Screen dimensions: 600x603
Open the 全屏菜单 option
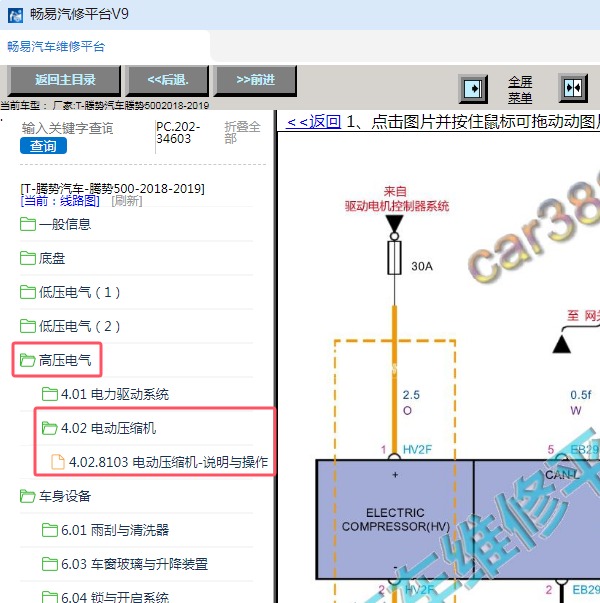coord(520,90)
